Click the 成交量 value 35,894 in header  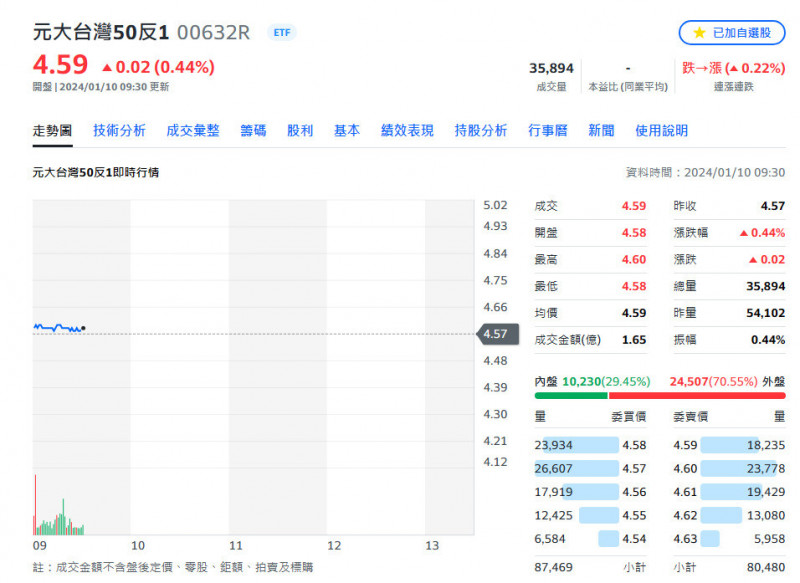pyautogui.click(x=551, y=68)
